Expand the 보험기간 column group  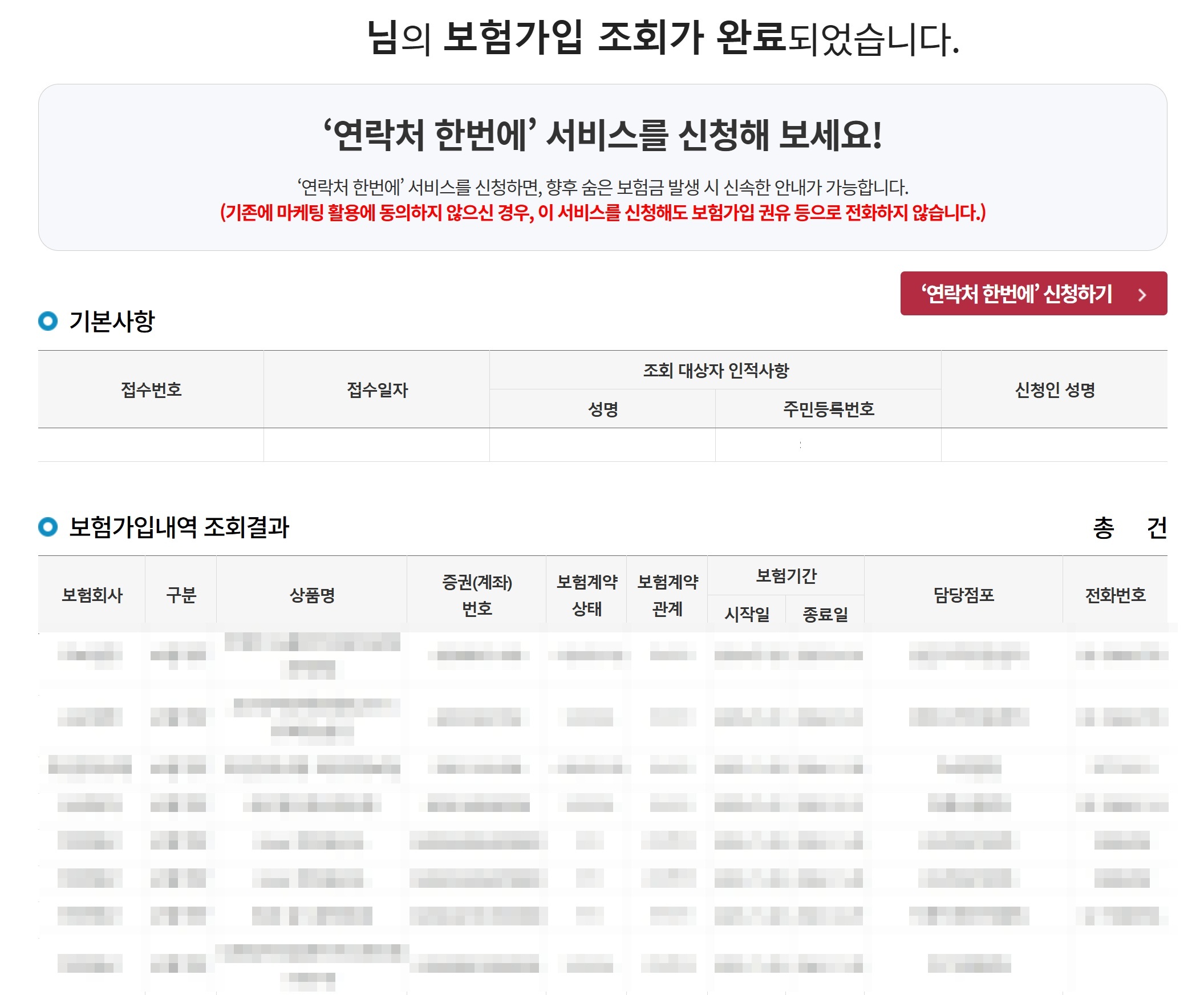point(786,576)
